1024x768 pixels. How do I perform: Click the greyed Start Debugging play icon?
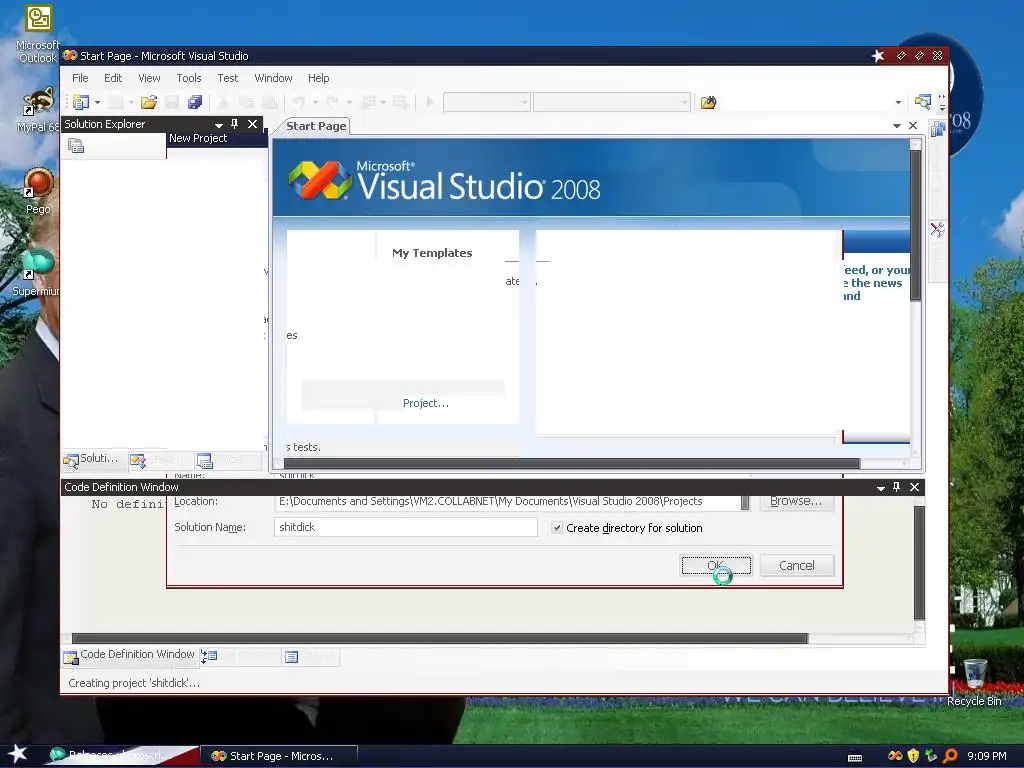point(430,102)
